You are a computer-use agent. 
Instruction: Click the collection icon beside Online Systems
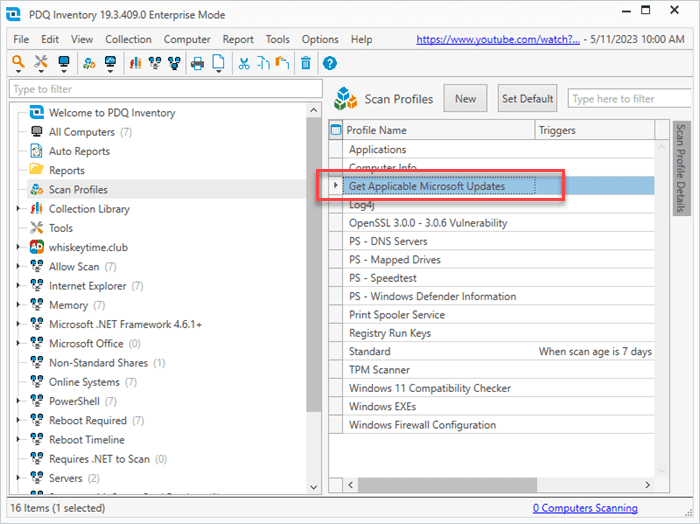pos(37,382)
